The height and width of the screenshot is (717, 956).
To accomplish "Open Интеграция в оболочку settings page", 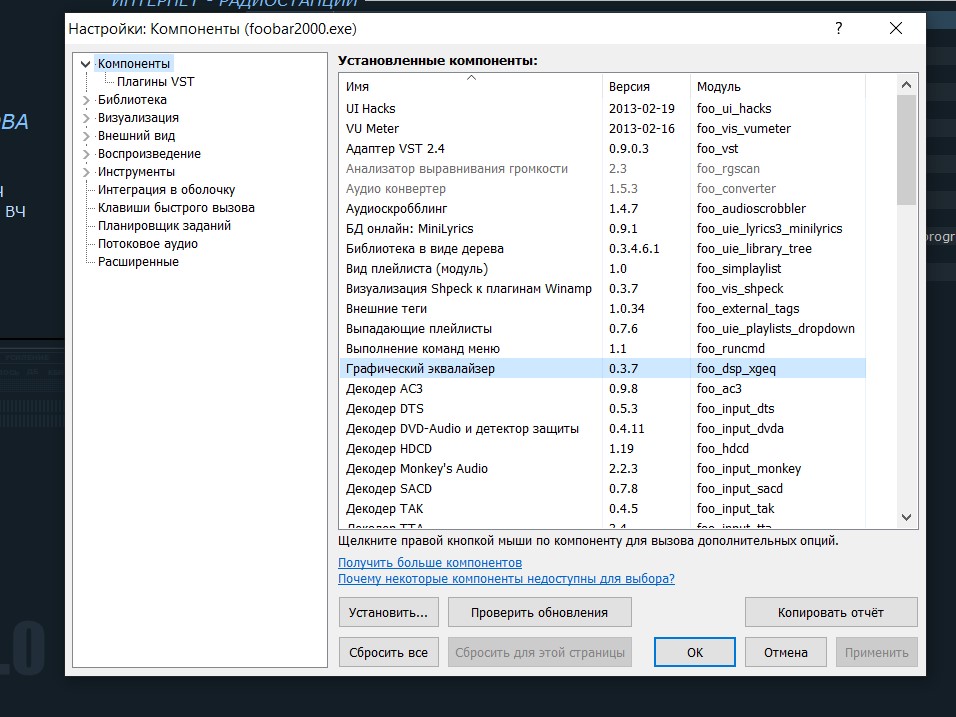I will [166, 190].
